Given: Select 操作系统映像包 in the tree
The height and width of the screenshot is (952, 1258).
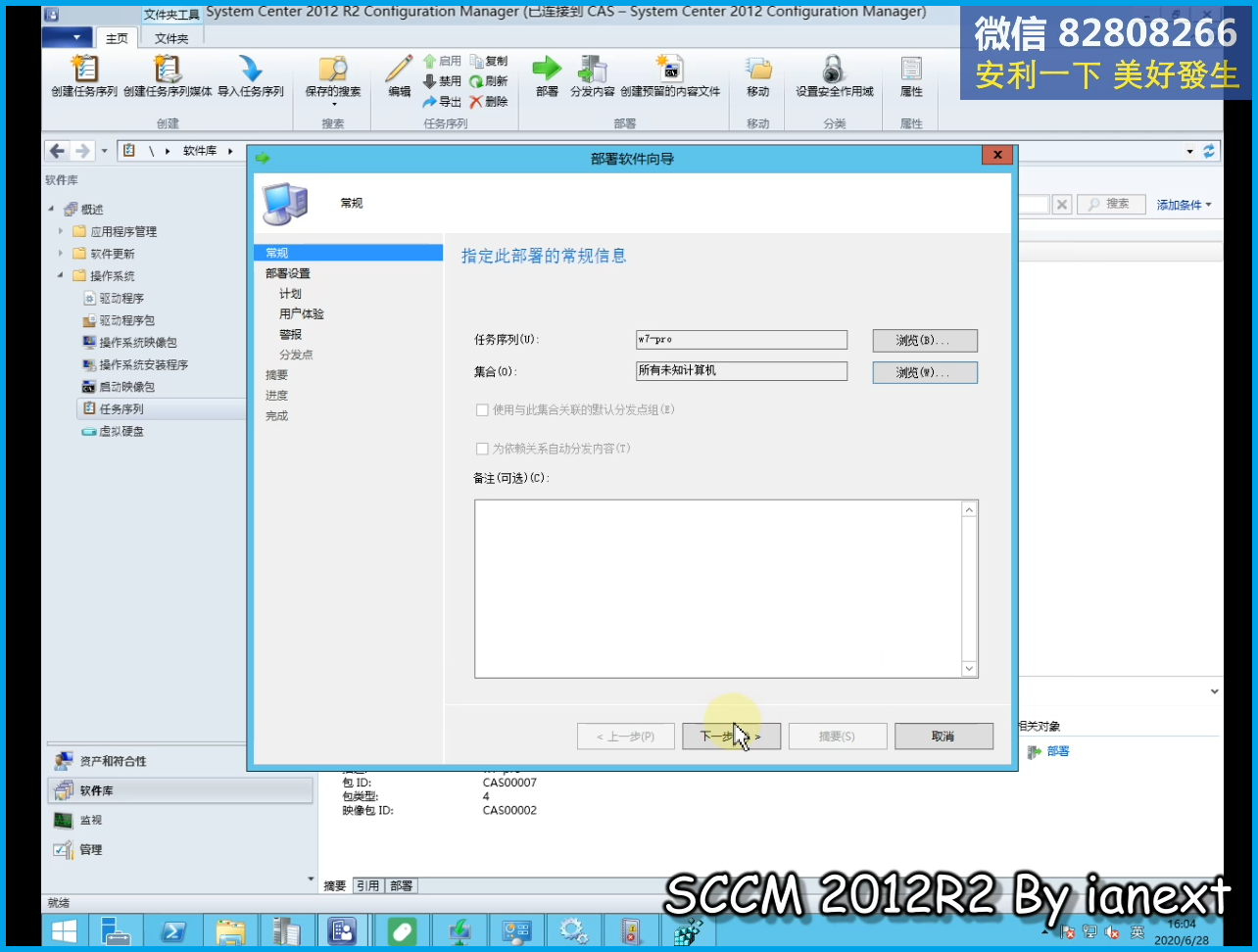Looking at the screenshot, I should coord(130,343).
